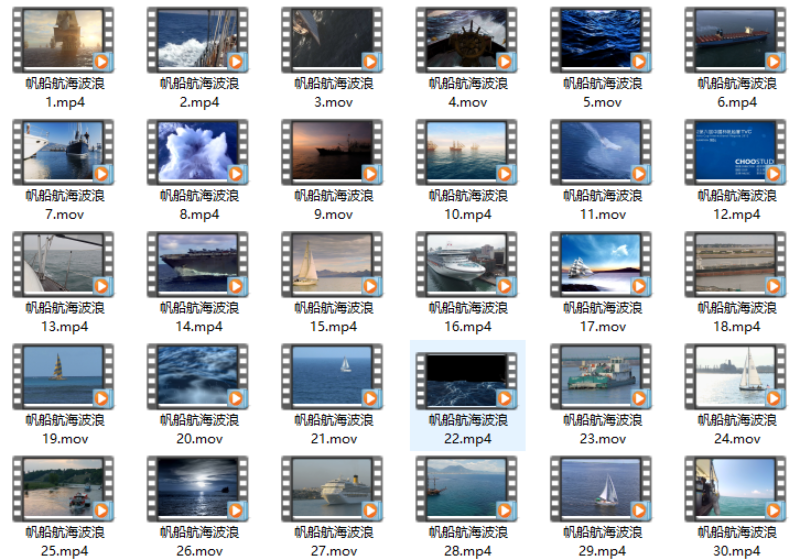Select deck view video icon 帆船航海波浪30.mp4

coord(735,489)
